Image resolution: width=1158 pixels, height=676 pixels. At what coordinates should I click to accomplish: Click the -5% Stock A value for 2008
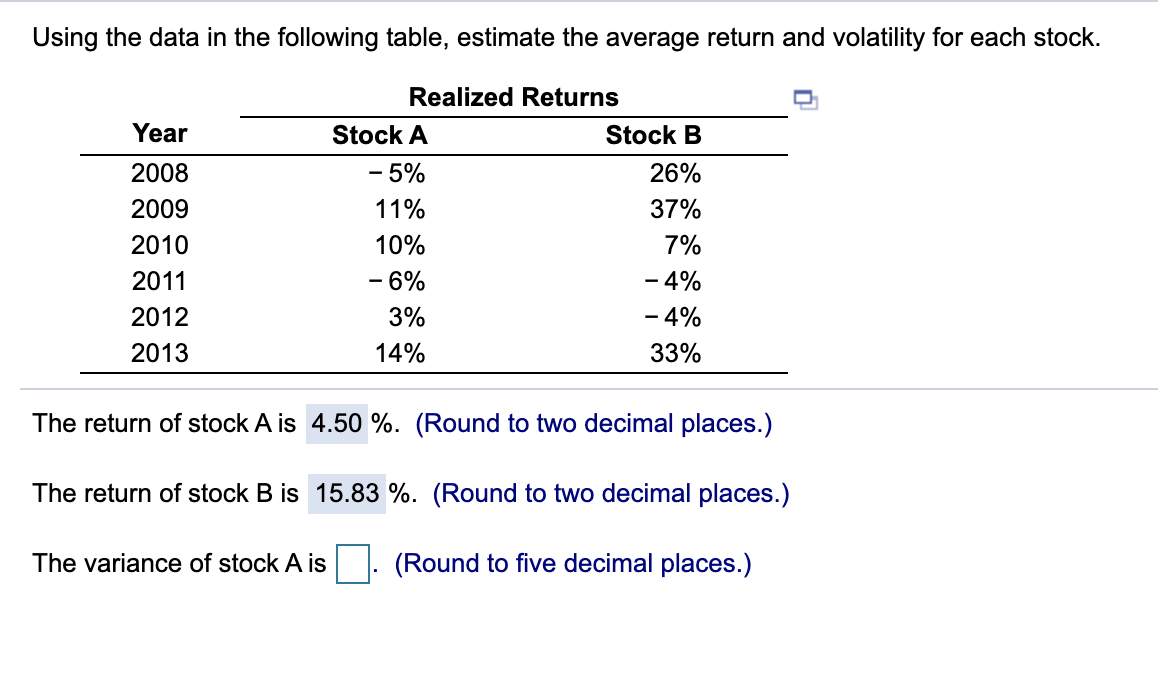pyautogui.click(x=397, y=174)
